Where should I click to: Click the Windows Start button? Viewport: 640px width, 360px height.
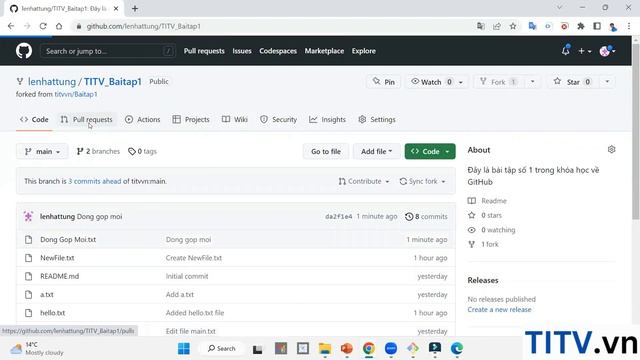(x=184, y=349)
